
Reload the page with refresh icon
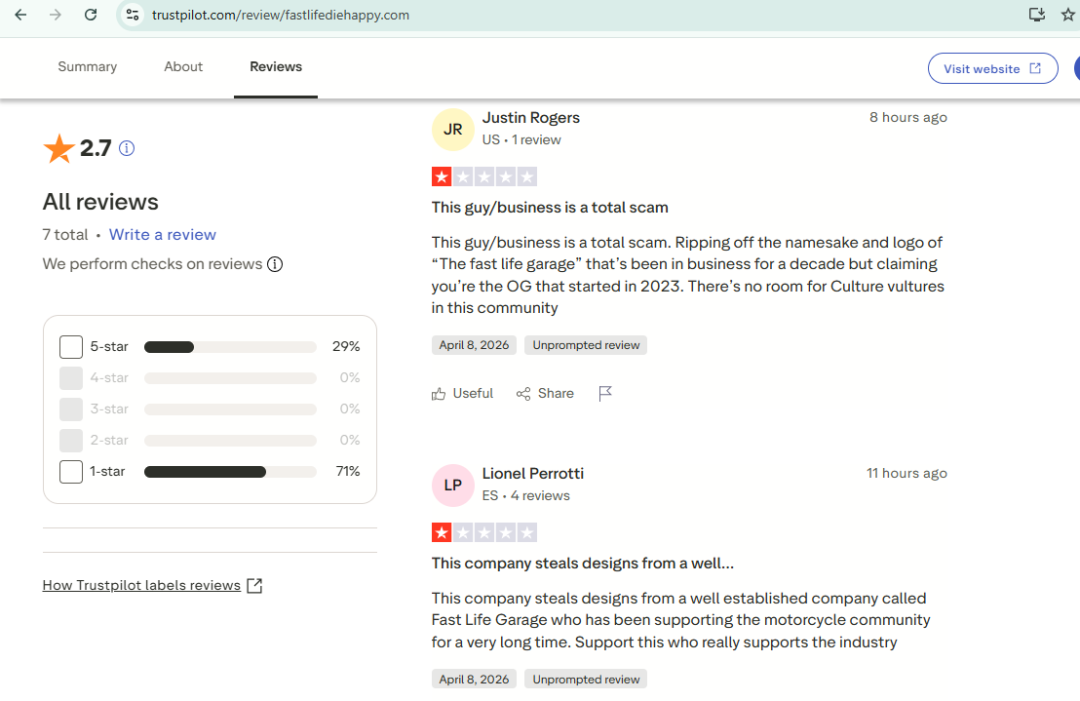click(x=91, y=15)
